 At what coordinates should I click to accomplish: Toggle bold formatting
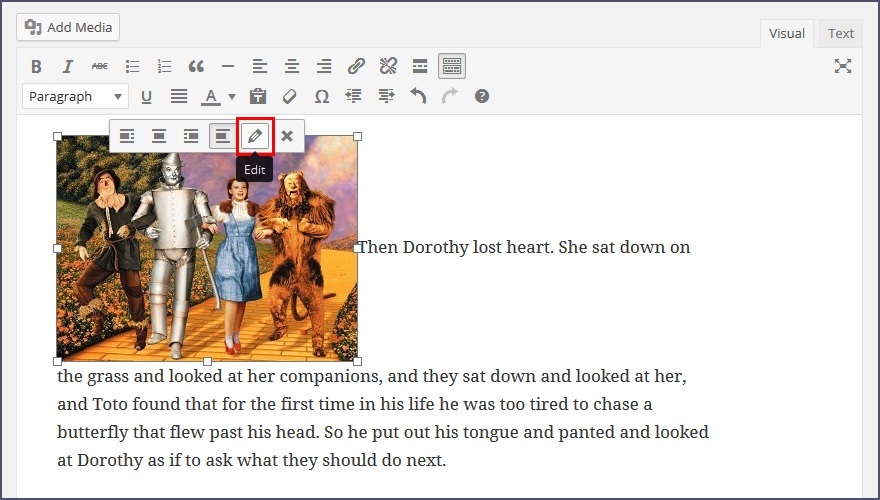click(36, 67)
